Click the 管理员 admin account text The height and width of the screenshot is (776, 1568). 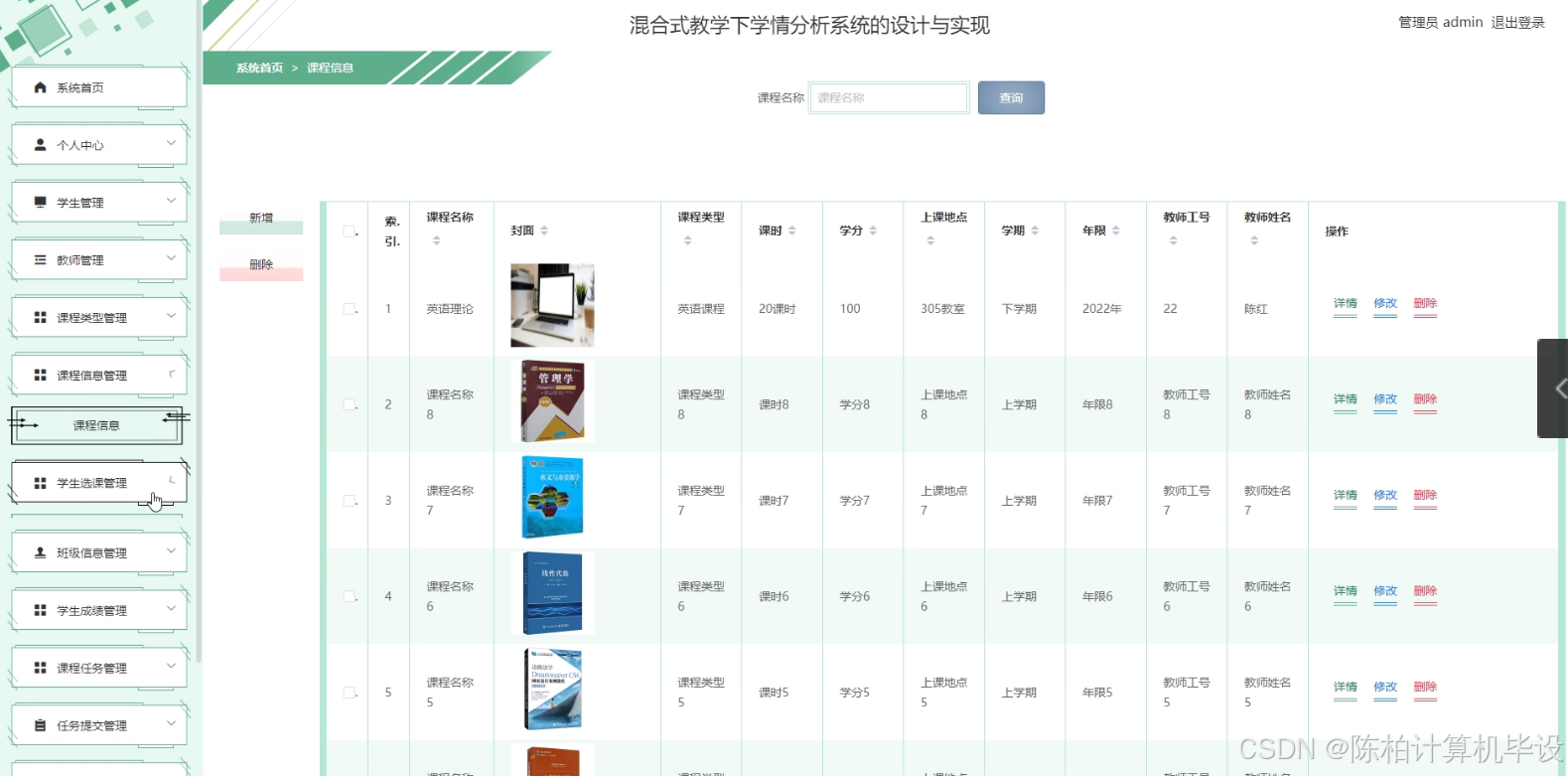click(1440, 22)
